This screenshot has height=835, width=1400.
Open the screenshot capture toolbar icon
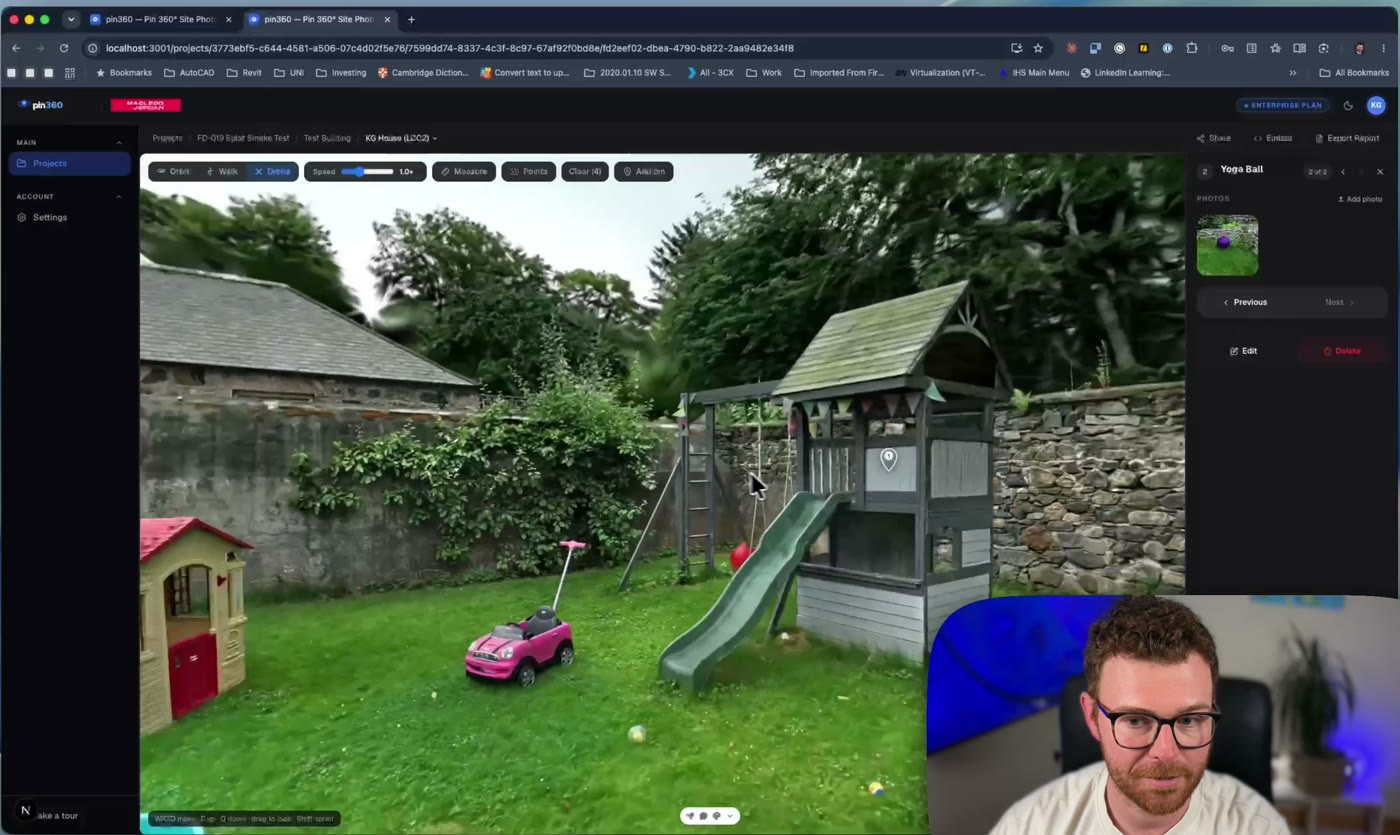(1323, 48)
